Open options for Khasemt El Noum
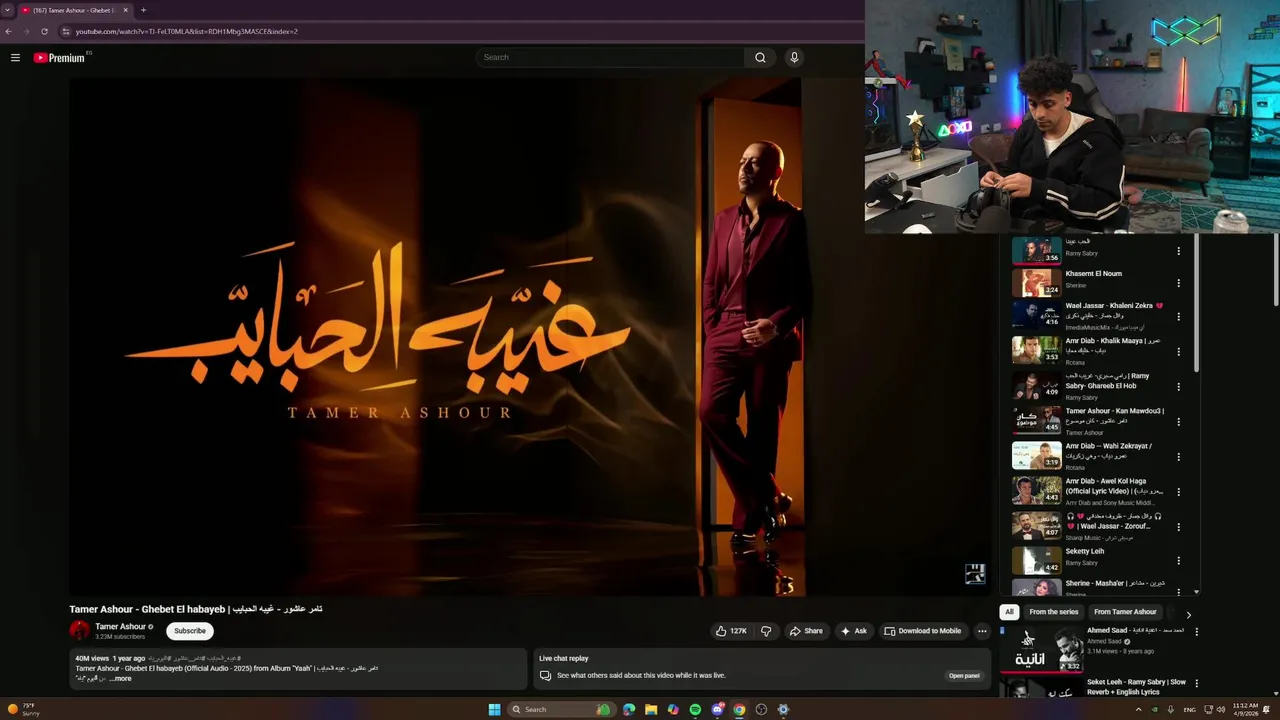This screenshot has height=720, width=1280. tap(1178, 284)
